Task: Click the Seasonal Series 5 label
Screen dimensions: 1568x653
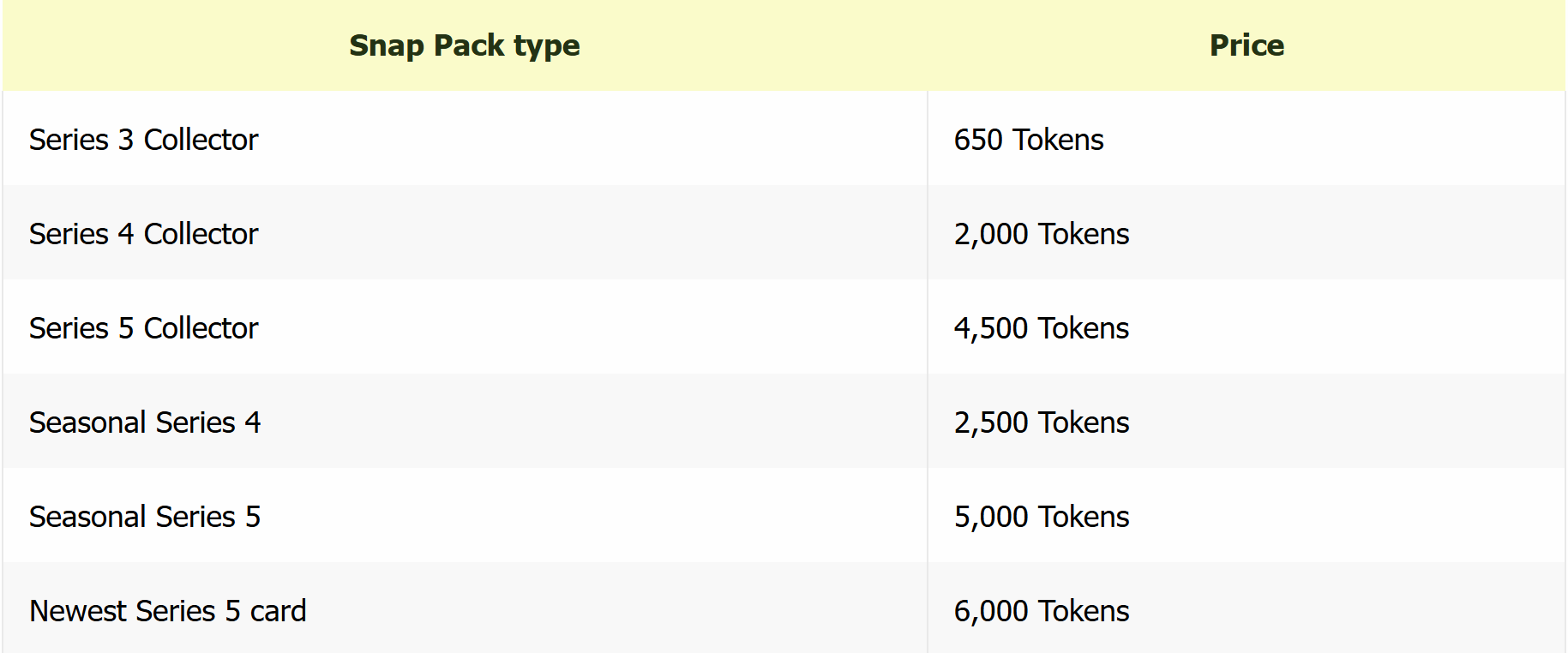Action: pos(144,517)
